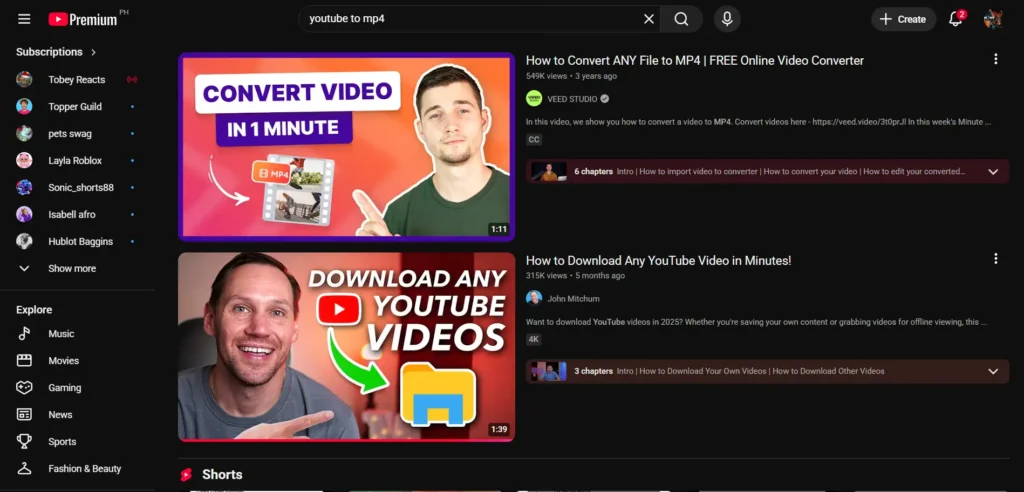Expand the 3 chapters dropdown arrow
The height and width of the screenshot is (492, 1024).
993,371
